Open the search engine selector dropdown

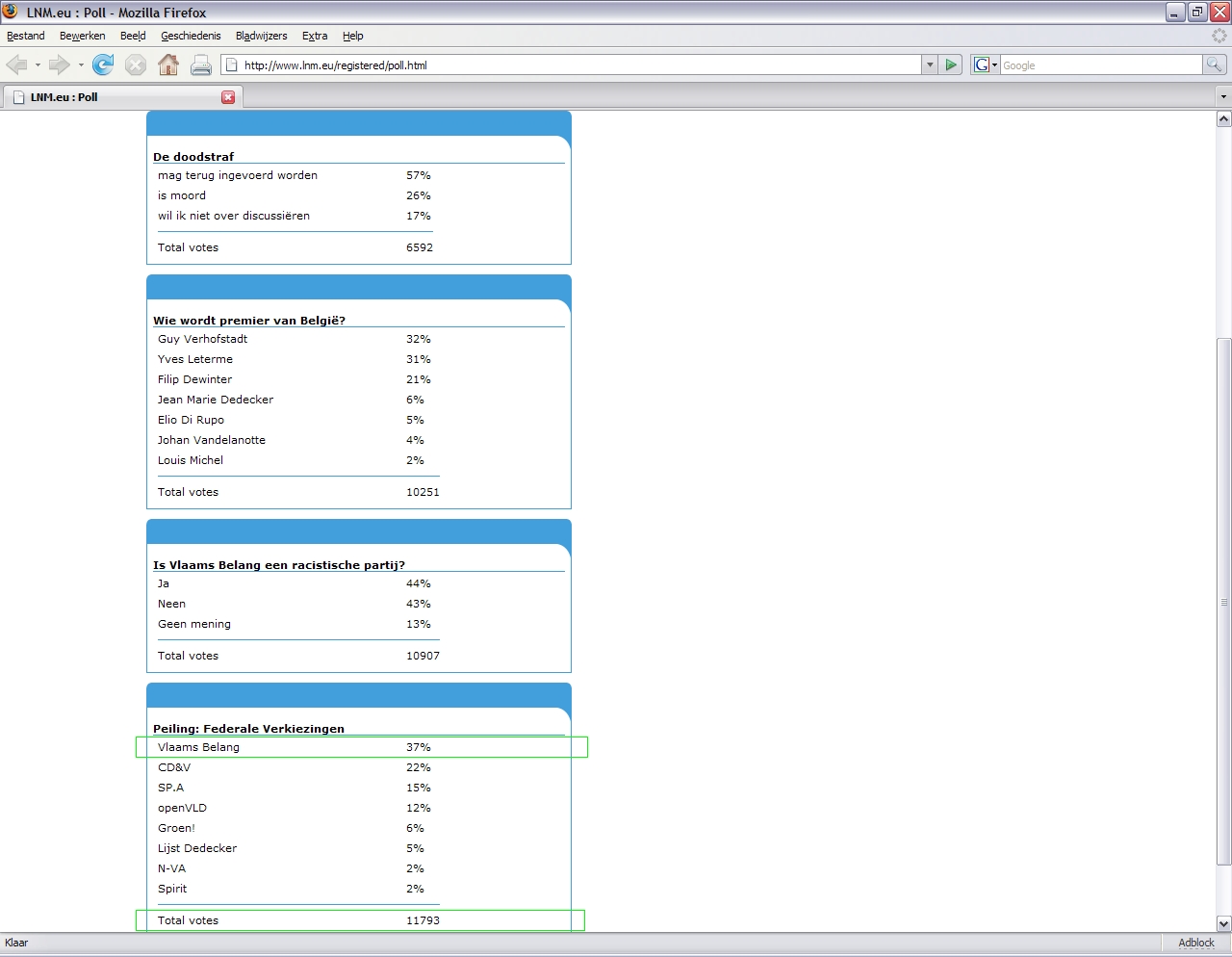point(985,65)
